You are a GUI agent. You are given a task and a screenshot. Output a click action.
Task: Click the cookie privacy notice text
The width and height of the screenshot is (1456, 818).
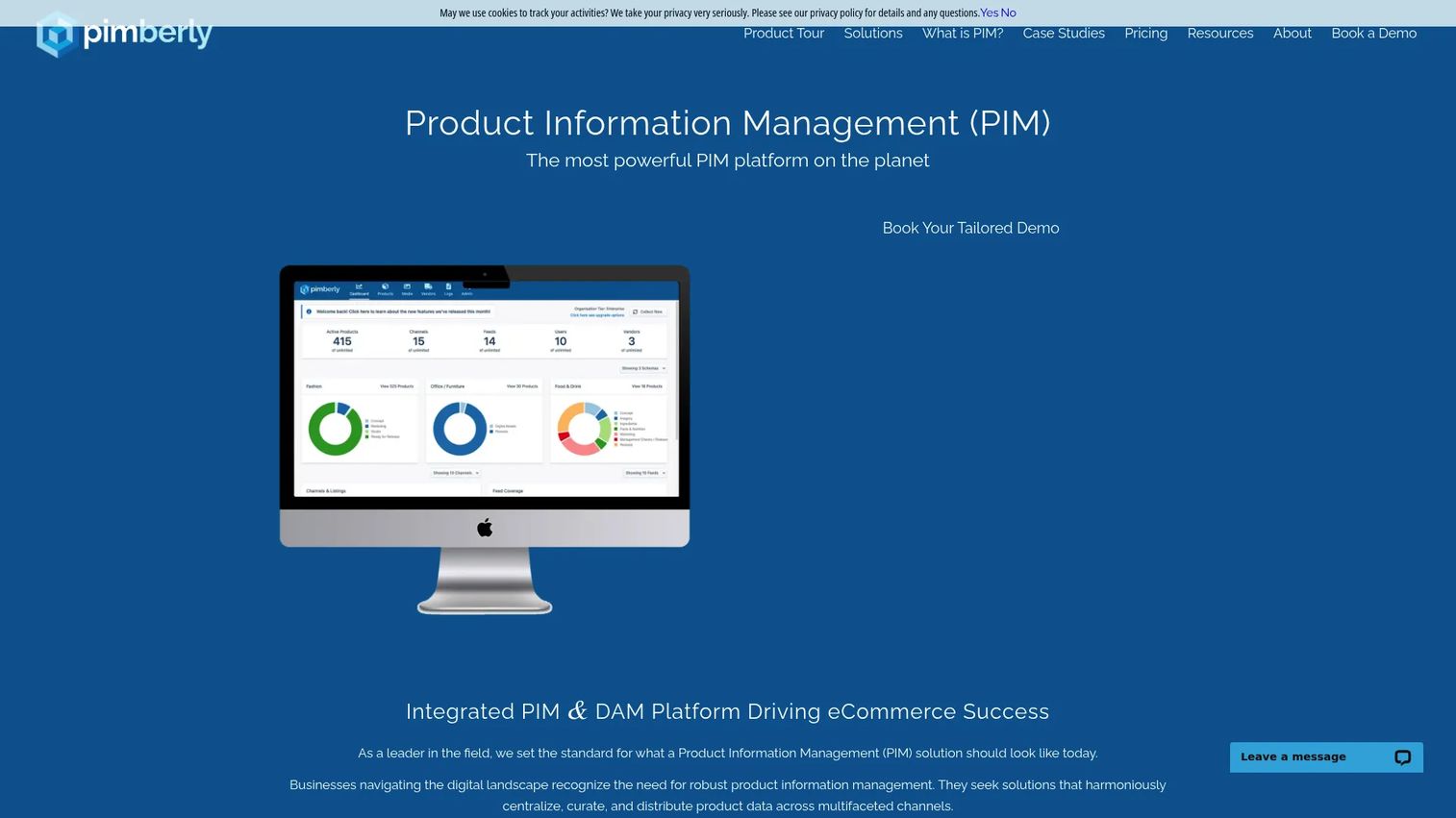coord(709,12)
